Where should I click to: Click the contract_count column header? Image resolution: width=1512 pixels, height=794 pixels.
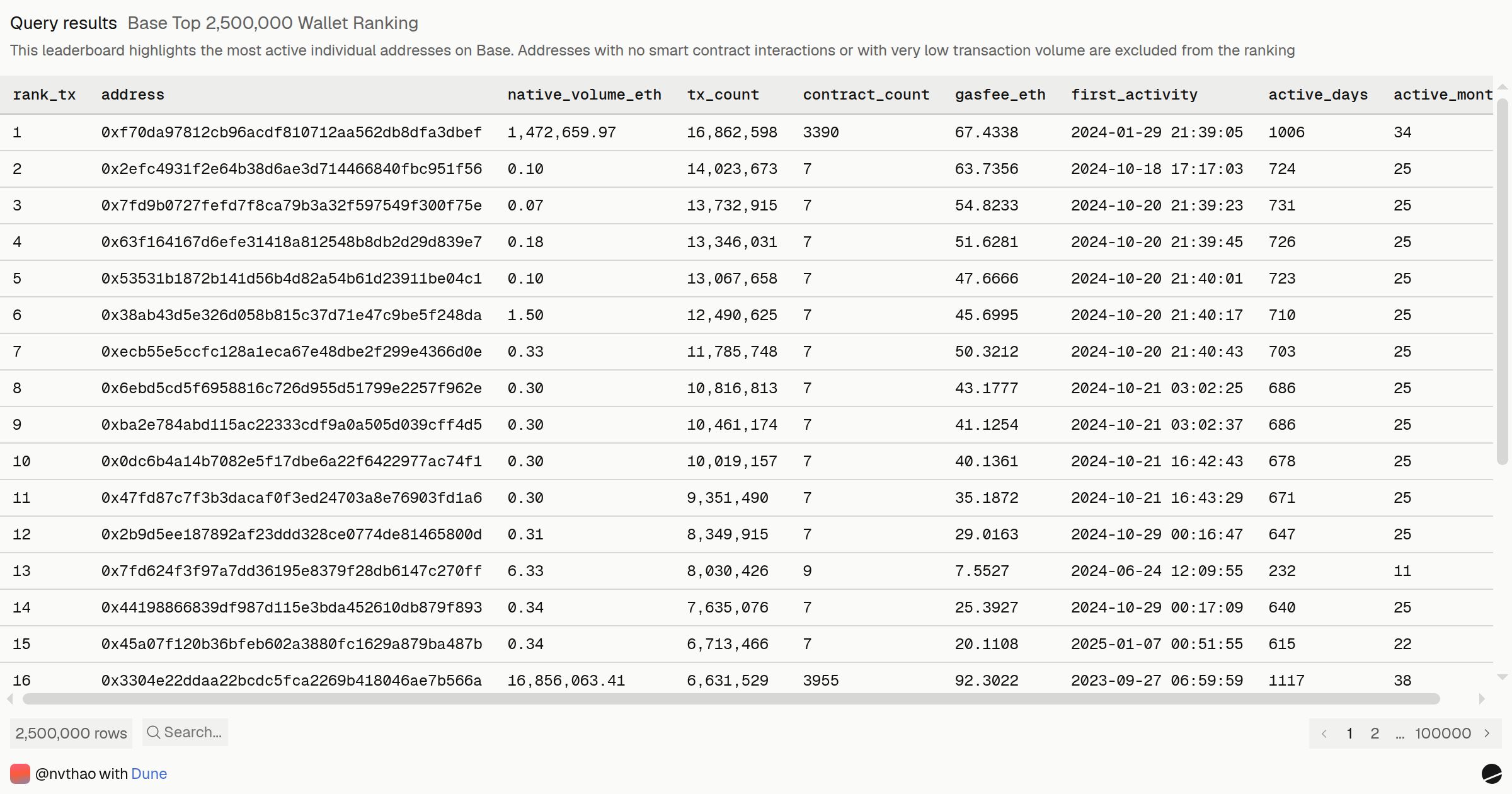coord(866,95)
